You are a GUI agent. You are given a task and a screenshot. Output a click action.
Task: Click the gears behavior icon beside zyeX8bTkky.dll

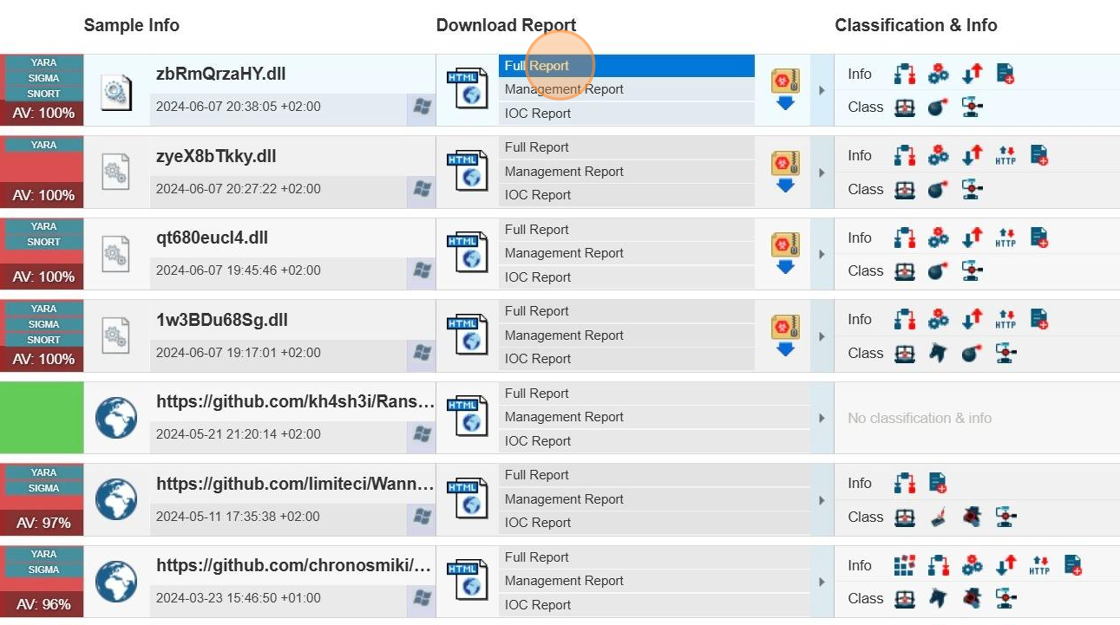pos(937,155)
